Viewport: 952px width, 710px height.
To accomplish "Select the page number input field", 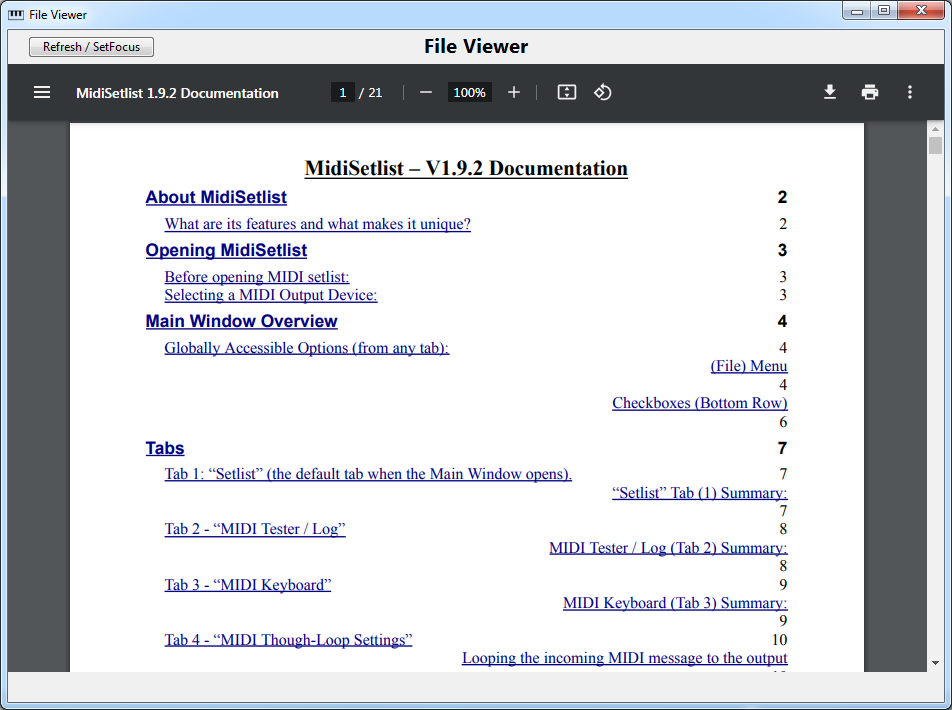I will (x=342, y=91).
